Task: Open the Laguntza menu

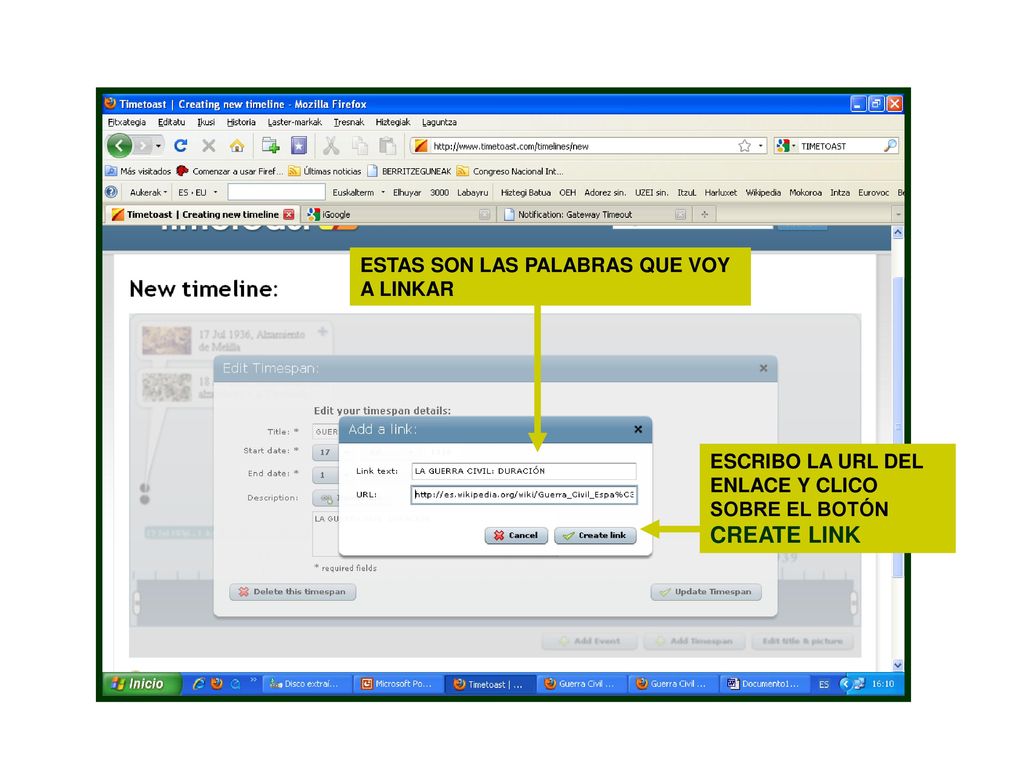Action: [439, 122]
